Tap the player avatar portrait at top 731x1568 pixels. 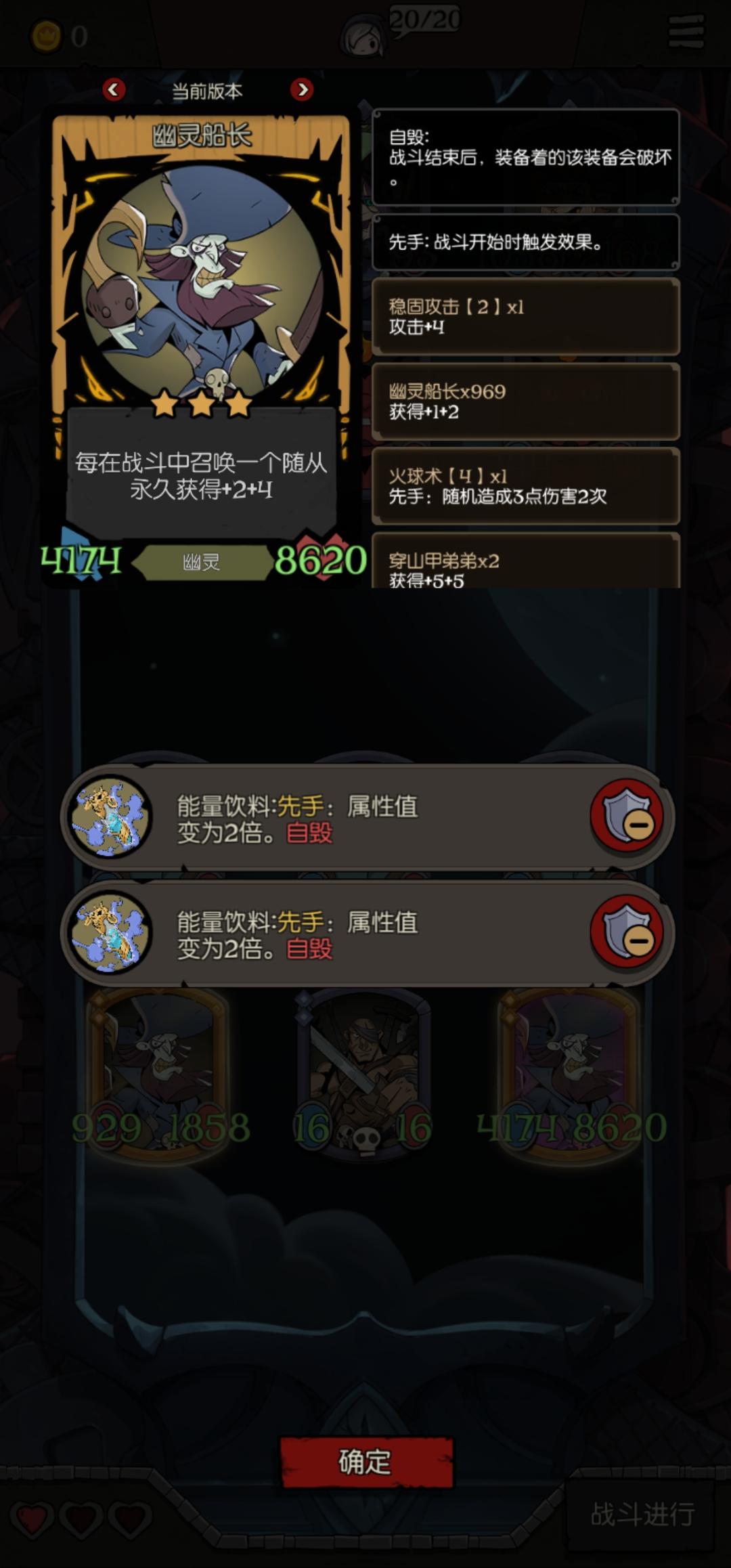click(x=364, y=35)
